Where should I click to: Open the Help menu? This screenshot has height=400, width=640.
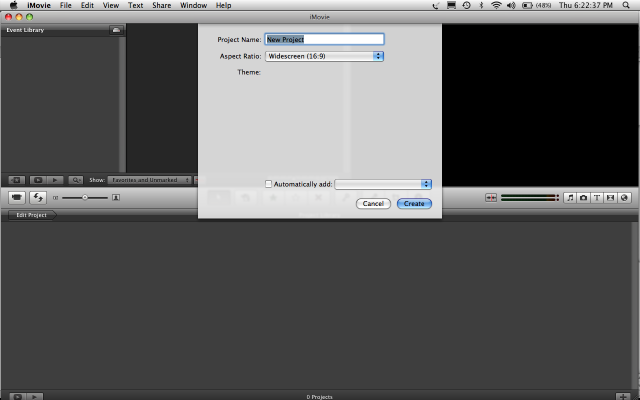coord(223,5)
